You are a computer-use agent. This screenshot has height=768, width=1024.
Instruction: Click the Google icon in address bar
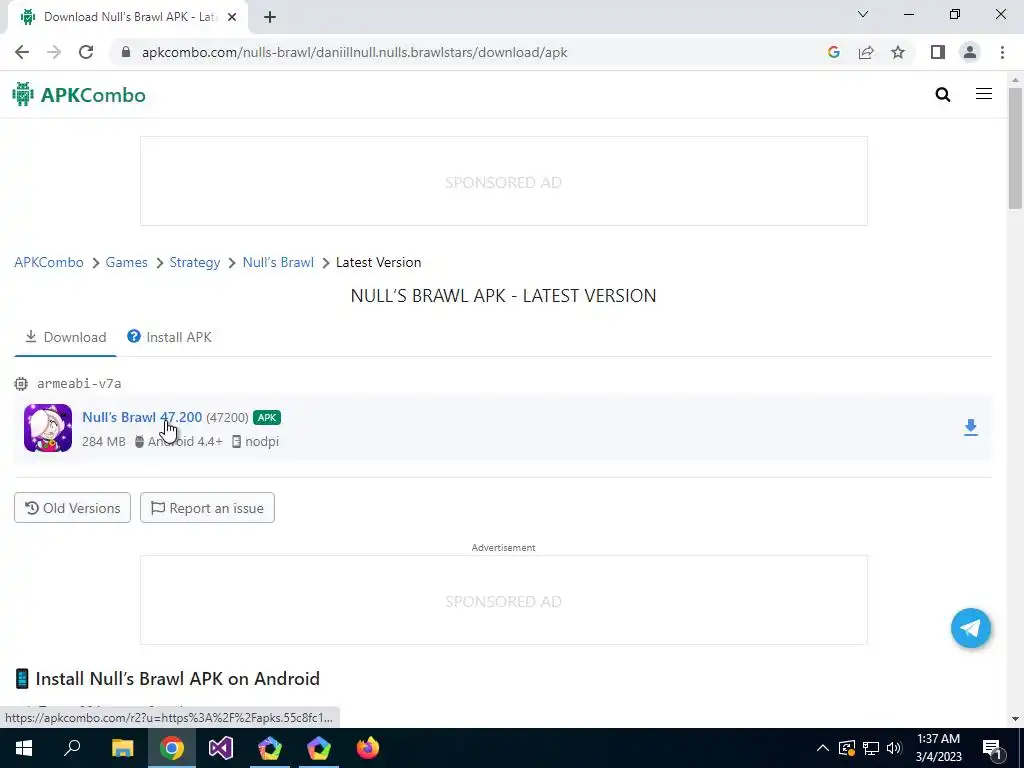tap(833, 52)
